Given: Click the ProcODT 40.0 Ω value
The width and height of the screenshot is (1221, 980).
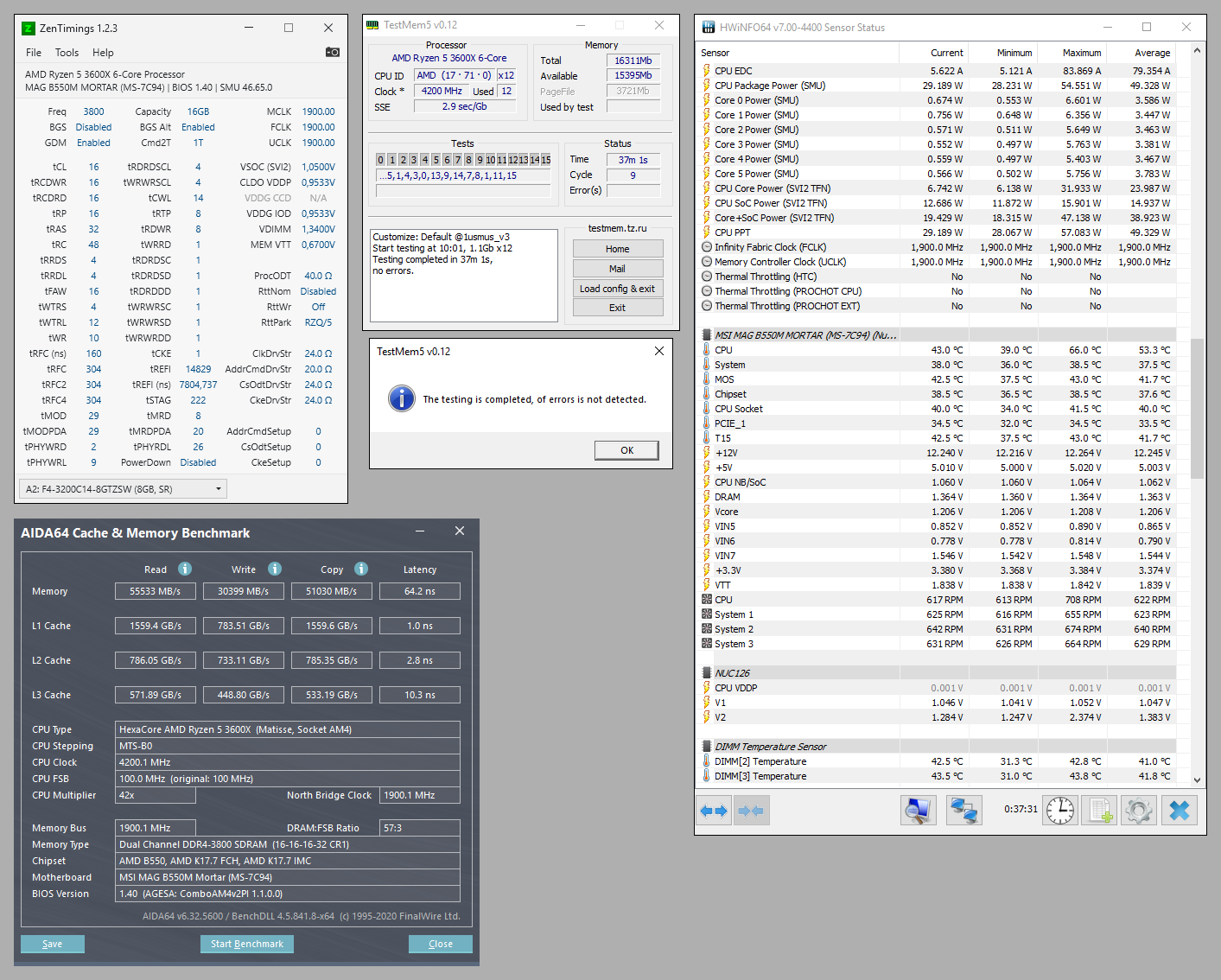Looking at the screenshot, I should point(318,276).
